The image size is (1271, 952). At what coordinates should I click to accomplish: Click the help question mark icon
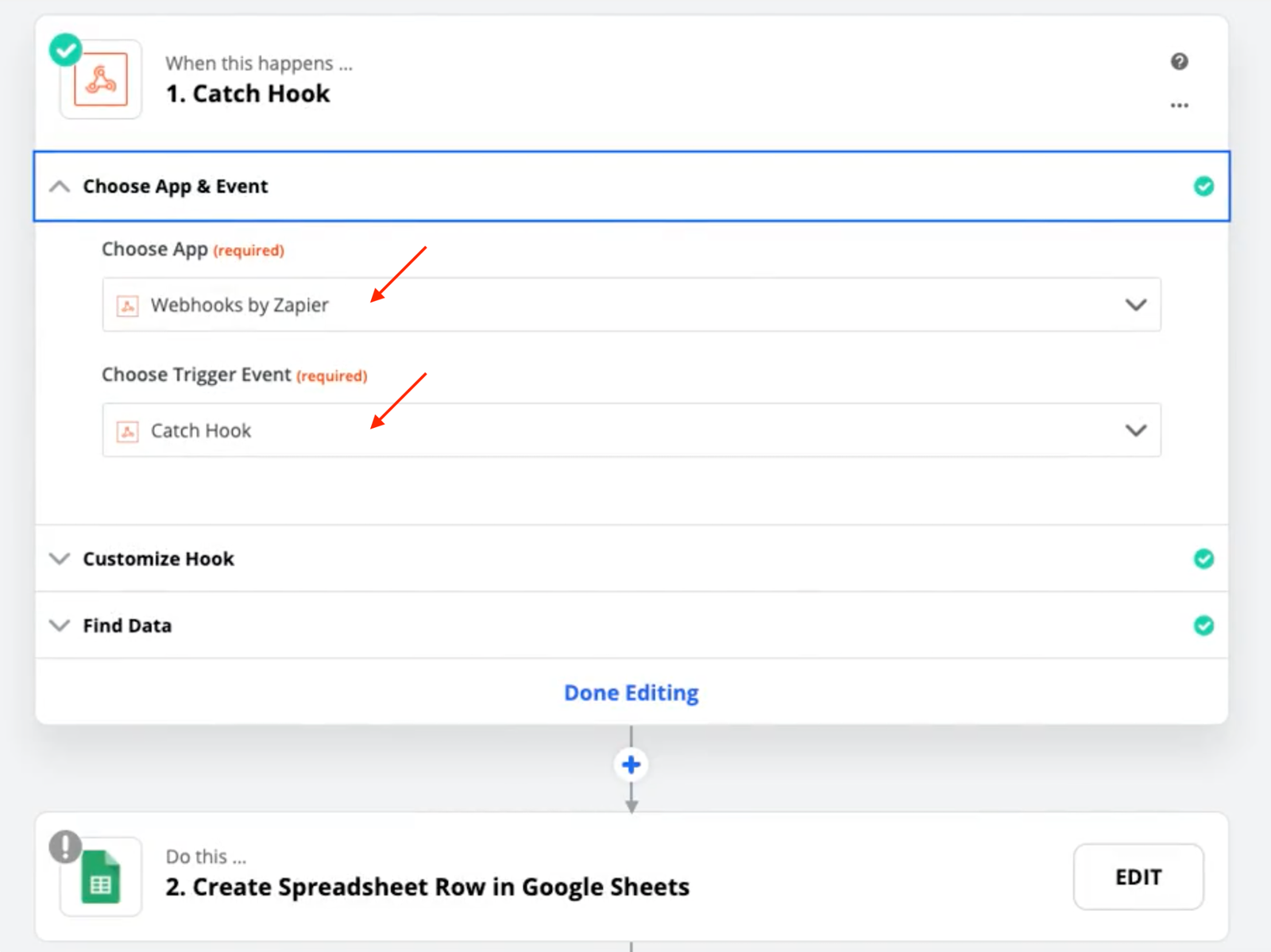pyautogui.click(x=1179, y=62)
